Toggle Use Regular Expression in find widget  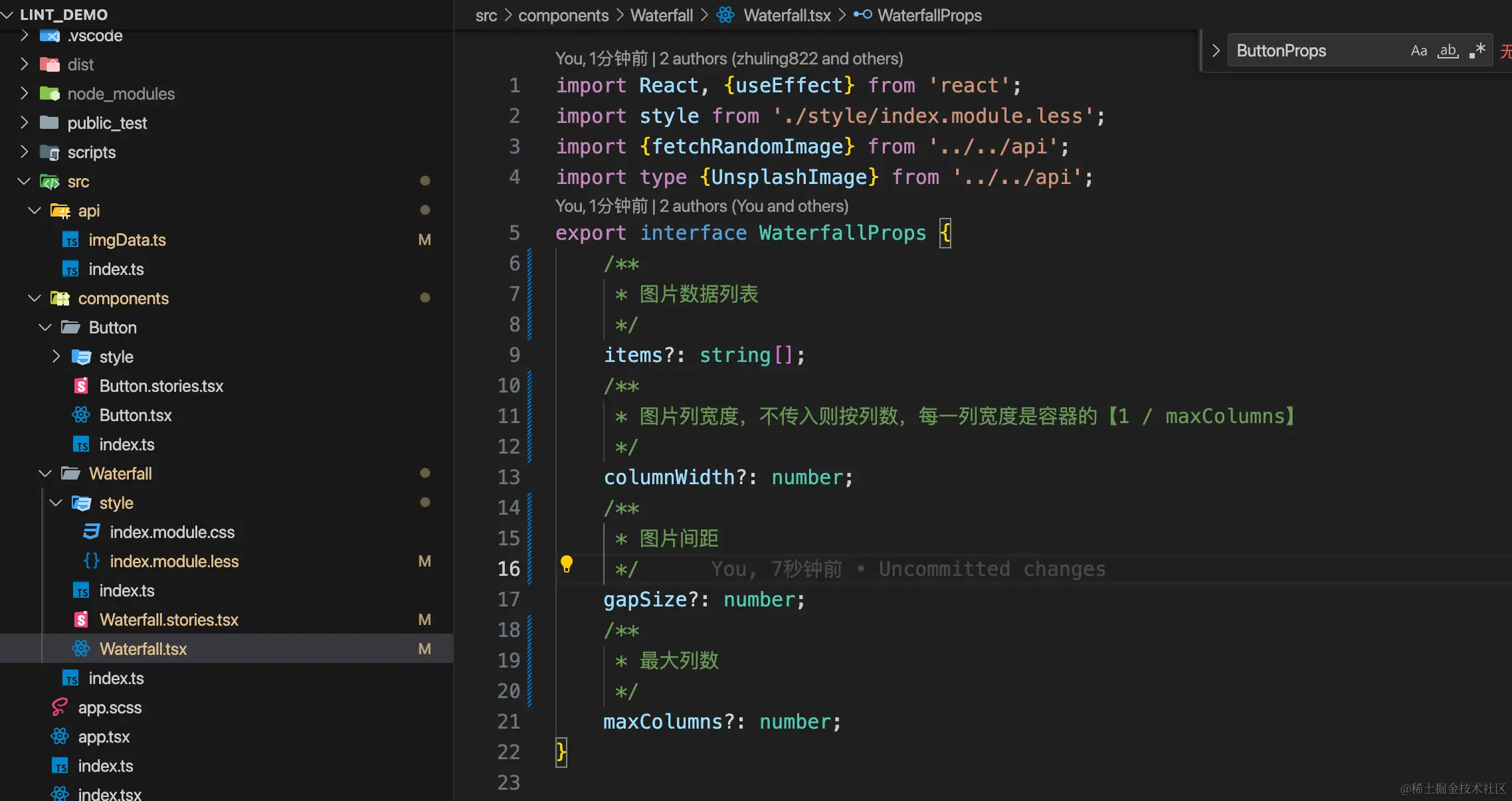[1477, 51]
